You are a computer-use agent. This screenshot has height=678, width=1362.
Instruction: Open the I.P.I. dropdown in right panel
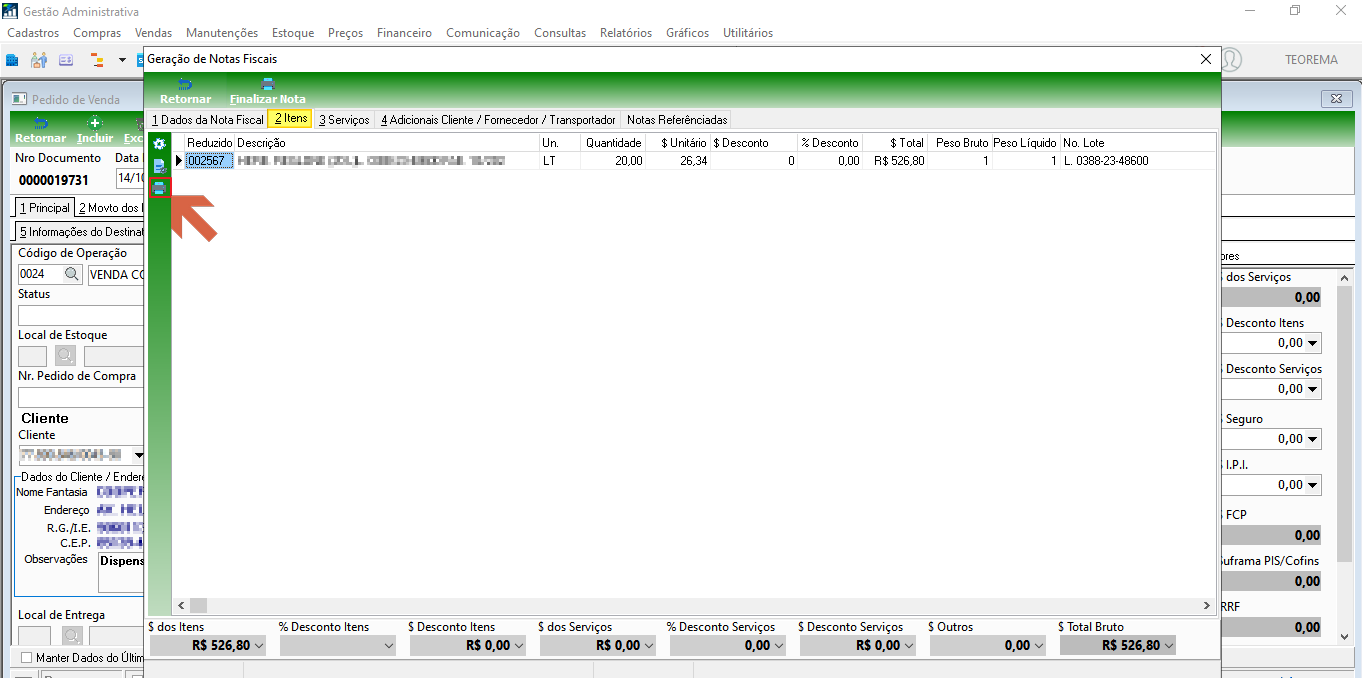click(1313, 485)
